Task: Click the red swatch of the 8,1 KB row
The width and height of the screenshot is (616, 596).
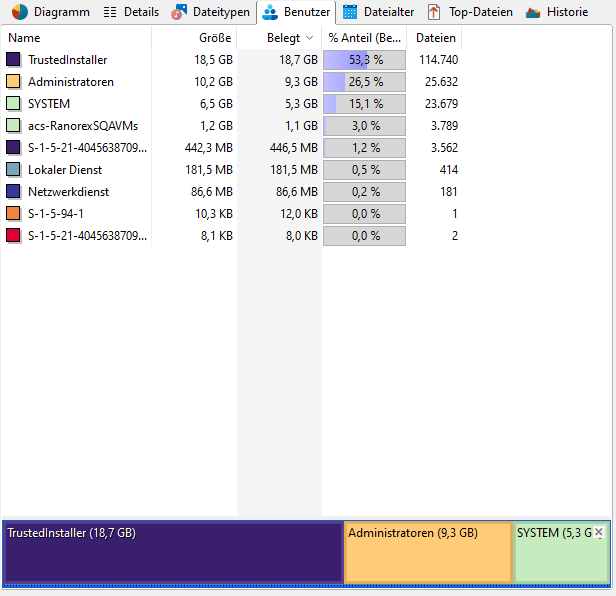Action: pyautogui.click(x=13, y=236)
